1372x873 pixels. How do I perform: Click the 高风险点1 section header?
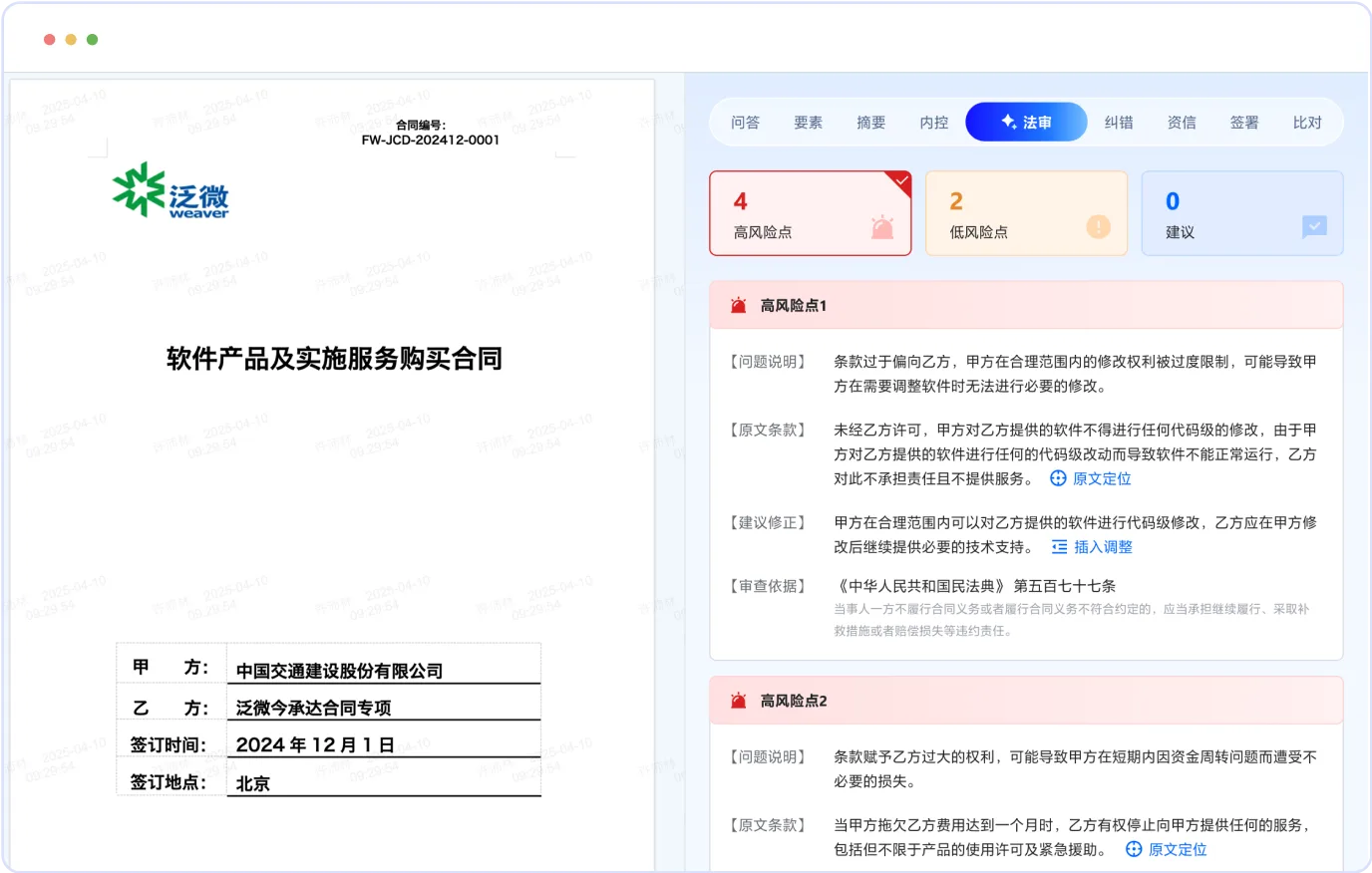[1026, 305]
